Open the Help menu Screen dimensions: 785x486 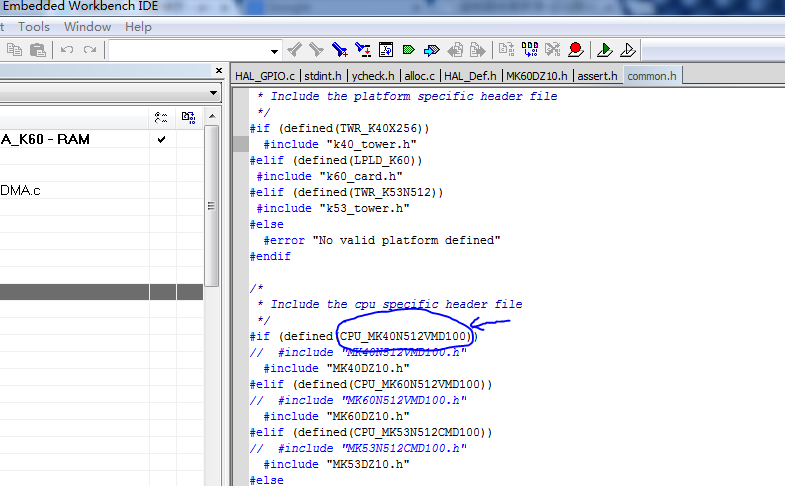(138, 27)
